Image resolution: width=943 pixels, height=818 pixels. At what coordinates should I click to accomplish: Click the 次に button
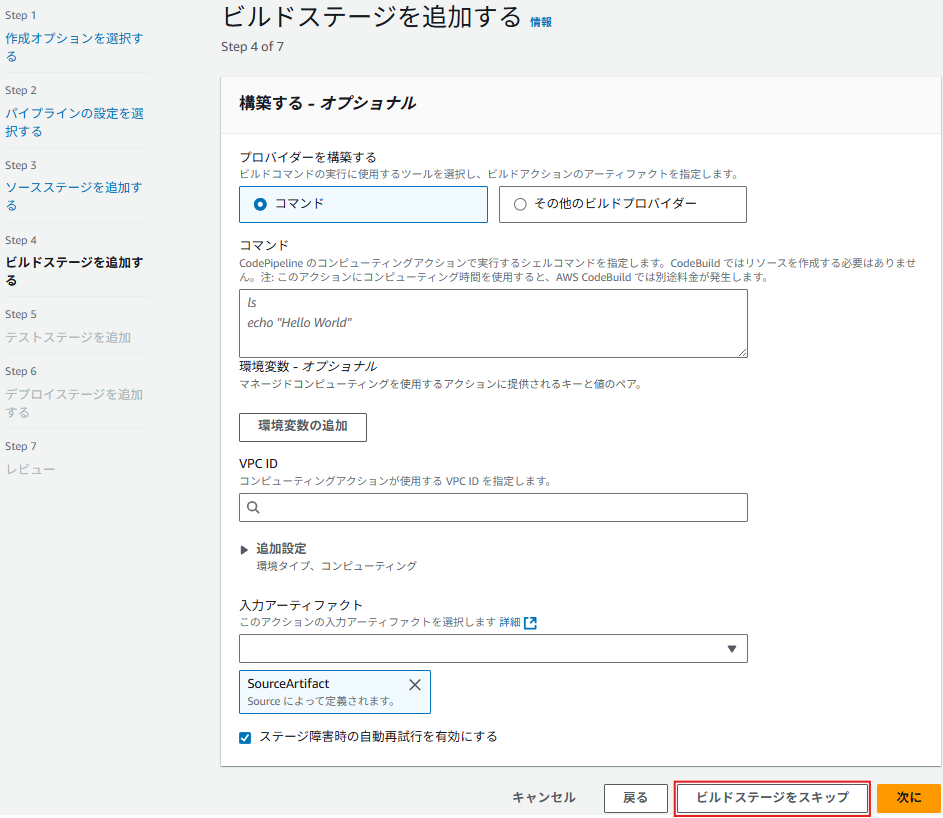909,798
